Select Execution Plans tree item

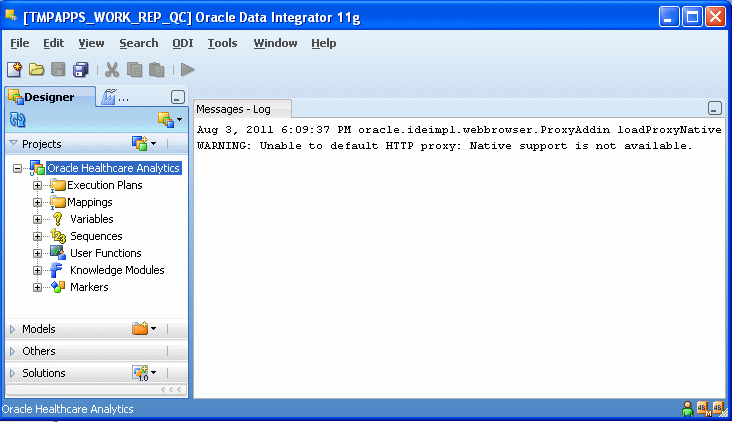105,185
